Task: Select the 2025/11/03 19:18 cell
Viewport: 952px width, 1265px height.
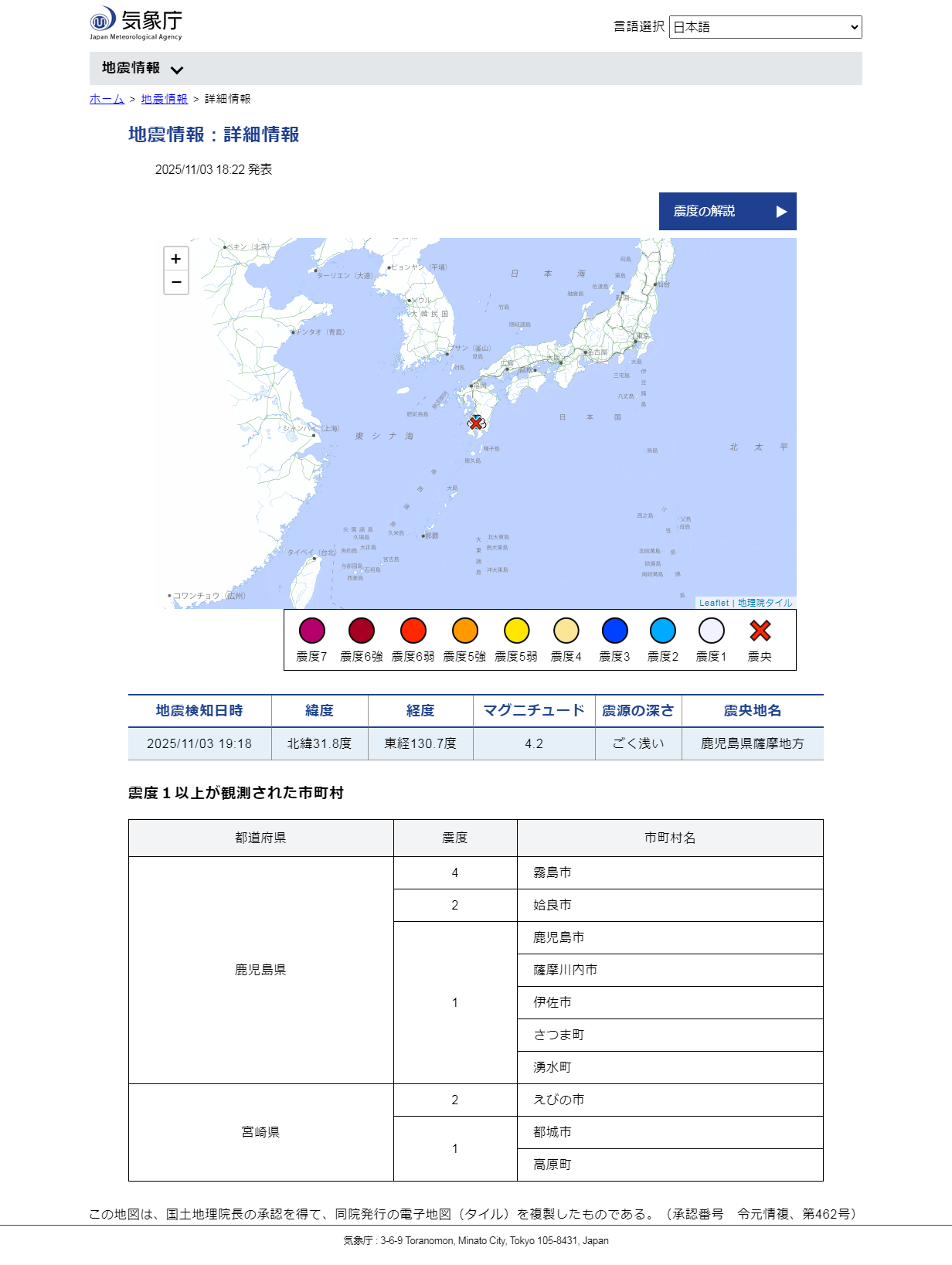Action: [x=199, y=743]
